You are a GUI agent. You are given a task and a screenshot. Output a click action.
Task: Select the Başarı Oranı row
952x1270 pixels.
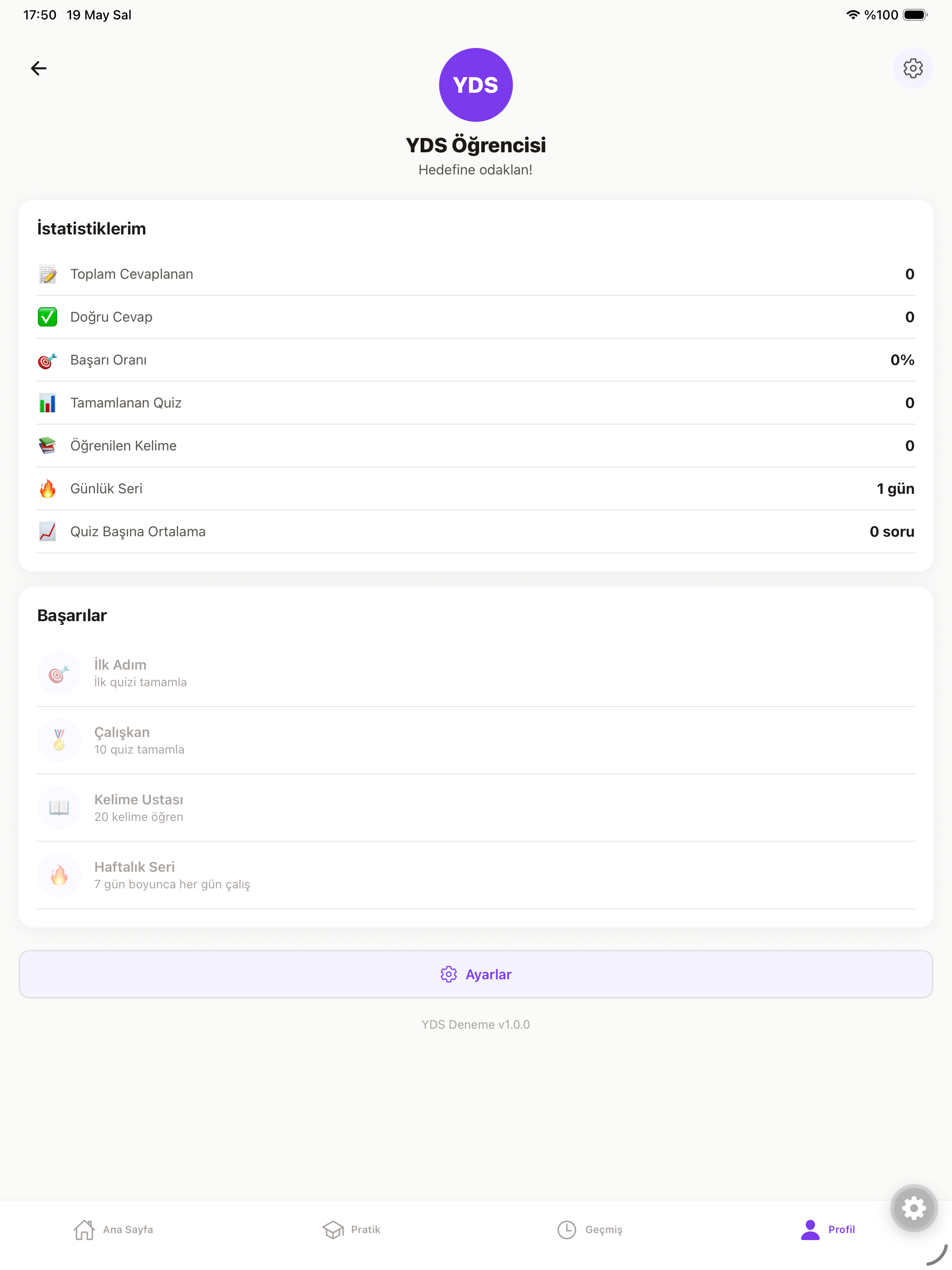pos(476,360)
